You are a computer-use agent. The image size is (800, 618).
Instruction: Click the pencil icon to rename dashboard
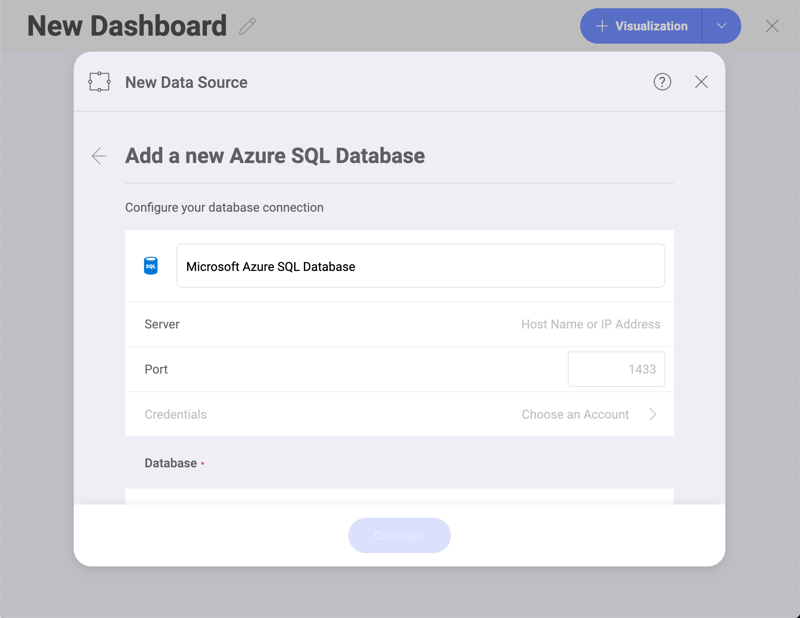[248, 27]
